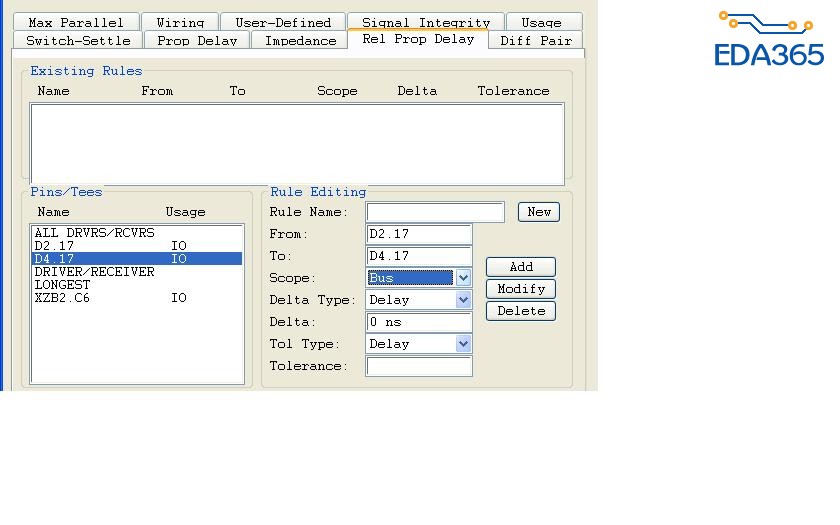Viewport: 840px width, 525px height.
Task: Select the D2.17 pin row
Action: (137, 246)
